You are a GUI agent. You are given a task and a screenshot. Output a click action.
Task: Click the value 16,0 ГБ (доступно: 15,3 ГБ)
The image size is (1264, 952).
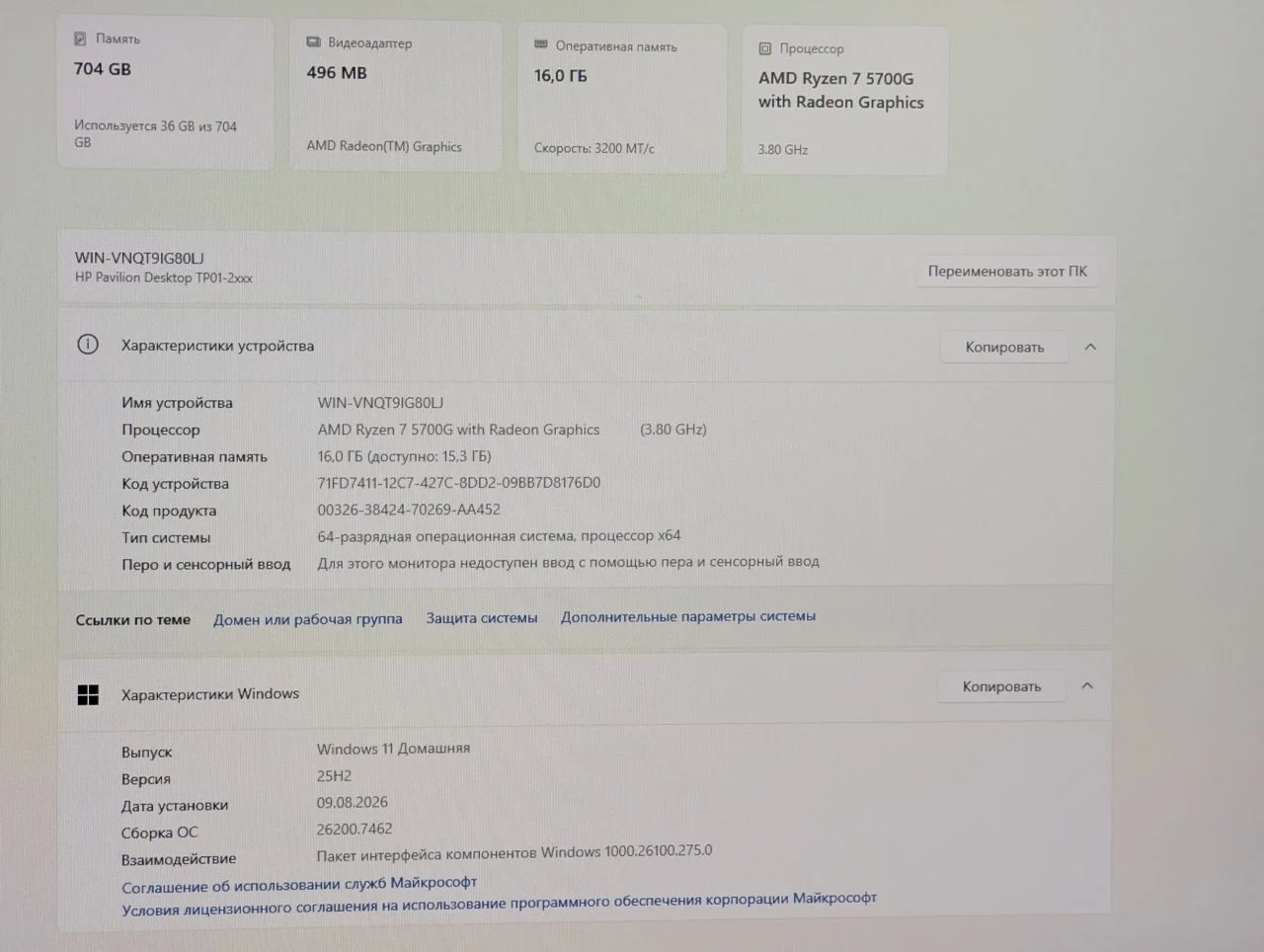[404, 456]
